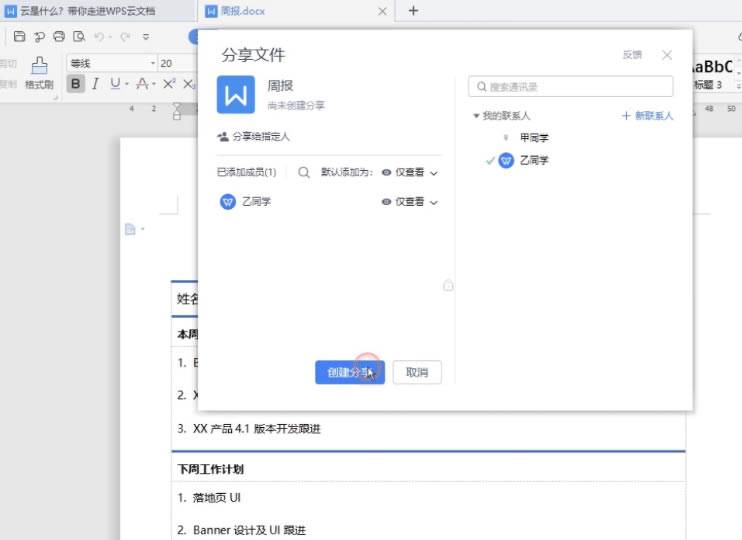Toggle the Bold button
The width and height of the screenshot is (742, 540).
pos(76,84)
